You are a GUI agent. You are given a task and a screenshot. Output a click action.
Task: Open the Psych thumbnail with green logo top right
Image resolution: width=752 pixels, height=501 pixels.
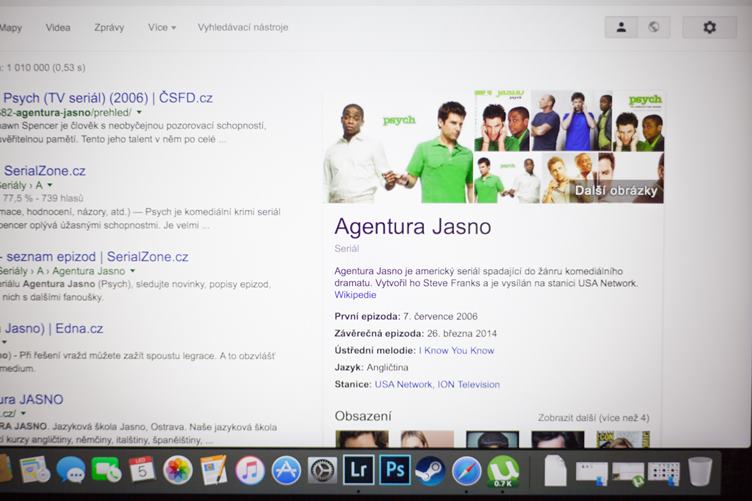pos(639,121)
